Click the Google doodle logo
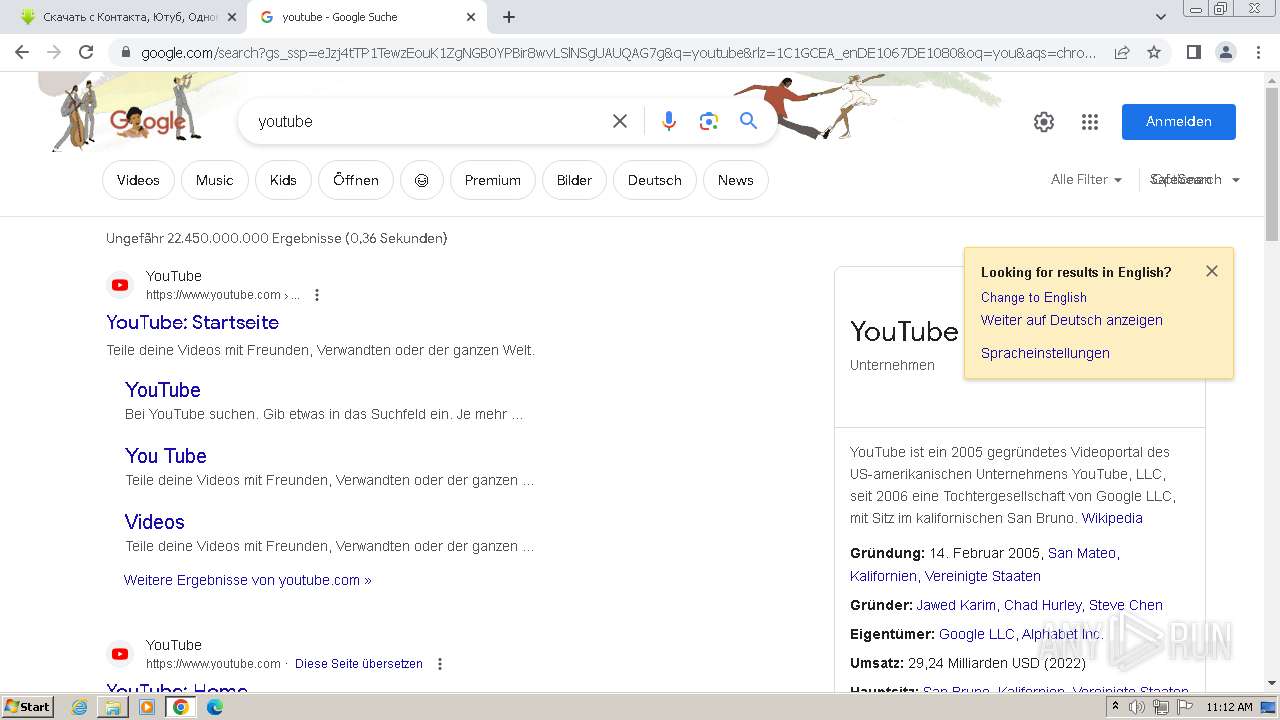This screenshot has height=720, width=1280. pyautogui.click(x=148, y=122)
